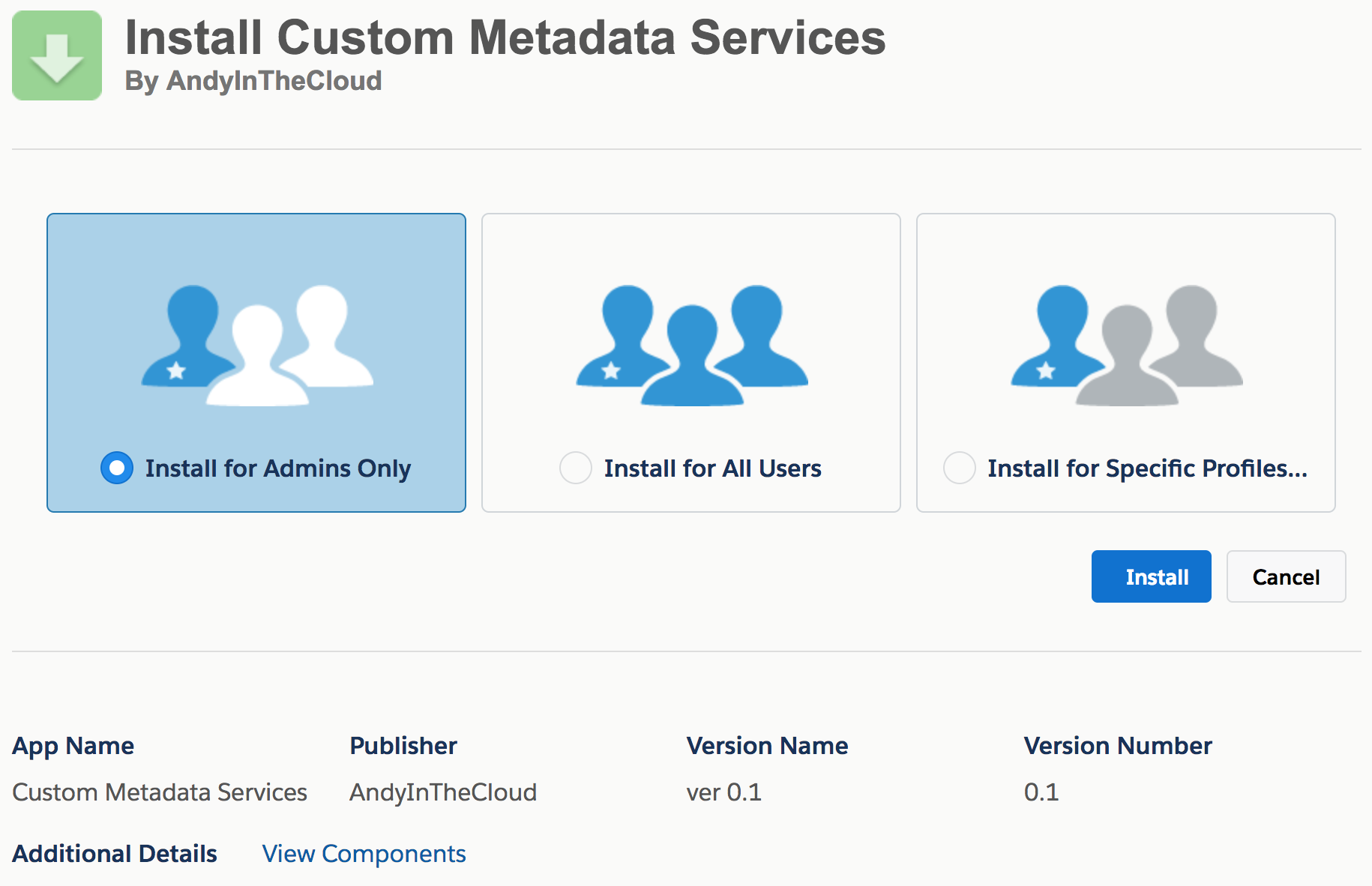Select the Install for Admins Only radio button
Image resolution: width=1372 pixels, height=886 pixels.
click(117, 468)
